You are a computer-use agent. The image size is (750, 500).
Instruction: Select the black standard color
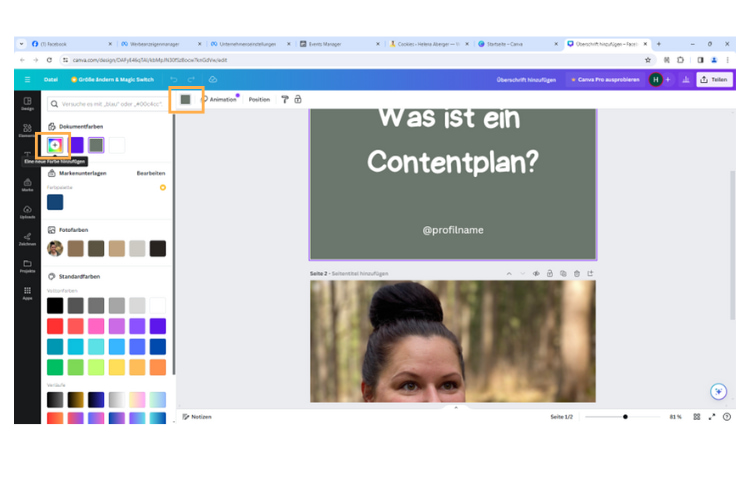point(55,305)
